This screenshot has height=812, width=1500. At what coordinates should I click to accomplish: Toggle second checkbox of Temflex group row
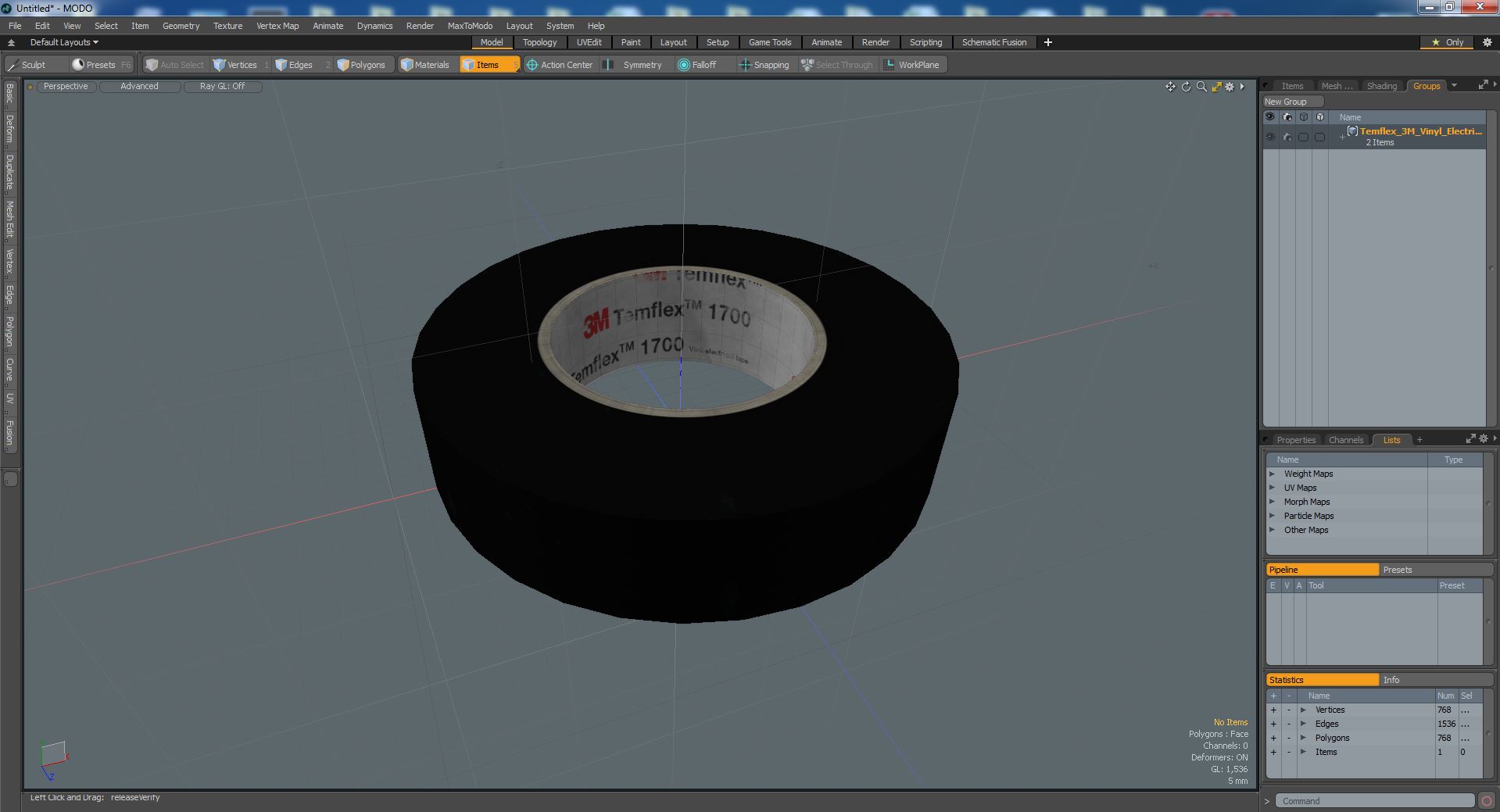[1320, 137]
